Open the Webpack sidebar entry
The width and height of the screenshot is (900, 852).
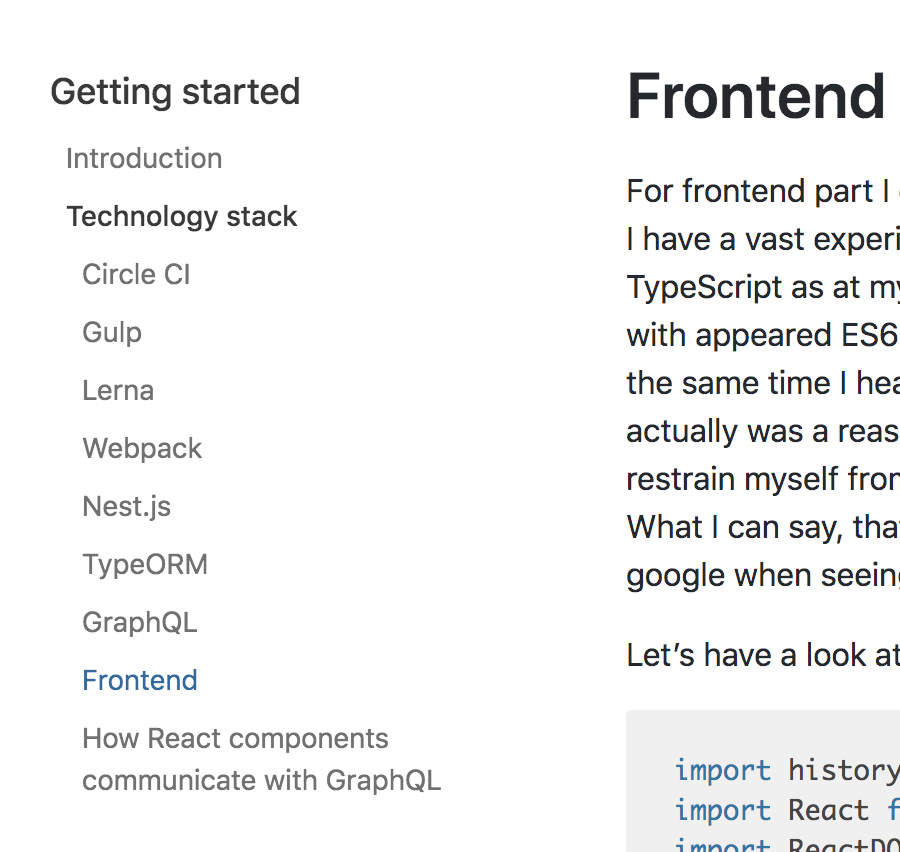[x=142, y=448]
